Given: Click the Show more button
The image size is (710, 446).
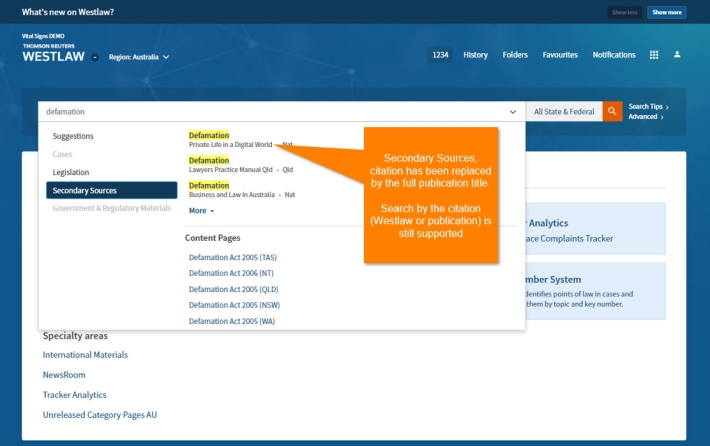Looking at the screenshot, I should click(667, 12).
